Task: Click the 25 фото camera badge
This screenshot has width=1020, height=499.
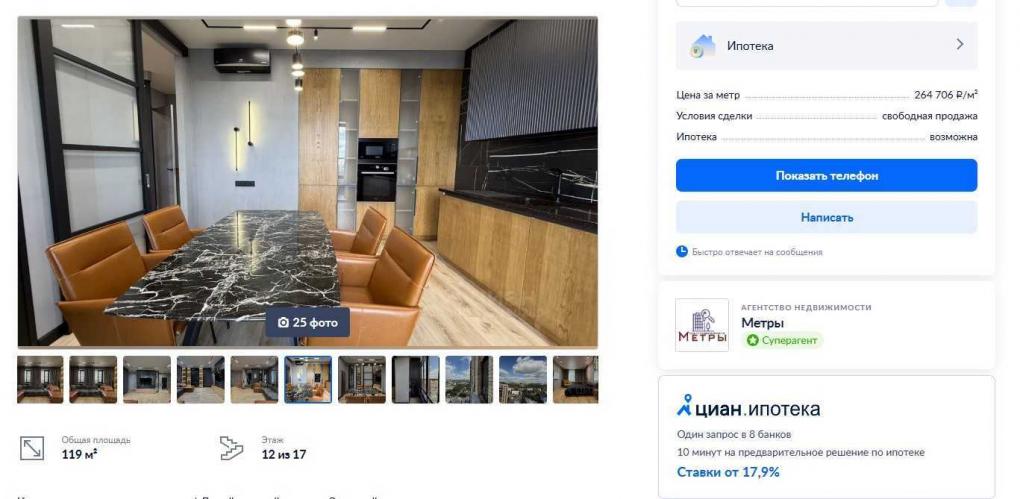Action: point(308,323)
